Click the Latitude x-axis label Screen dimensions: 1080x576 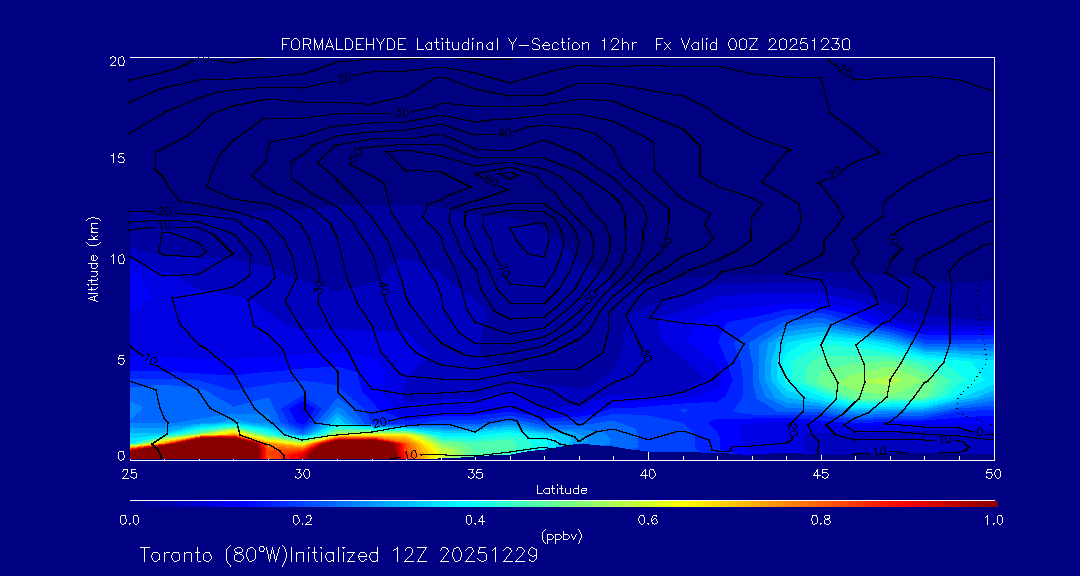(x=561, y=489)
